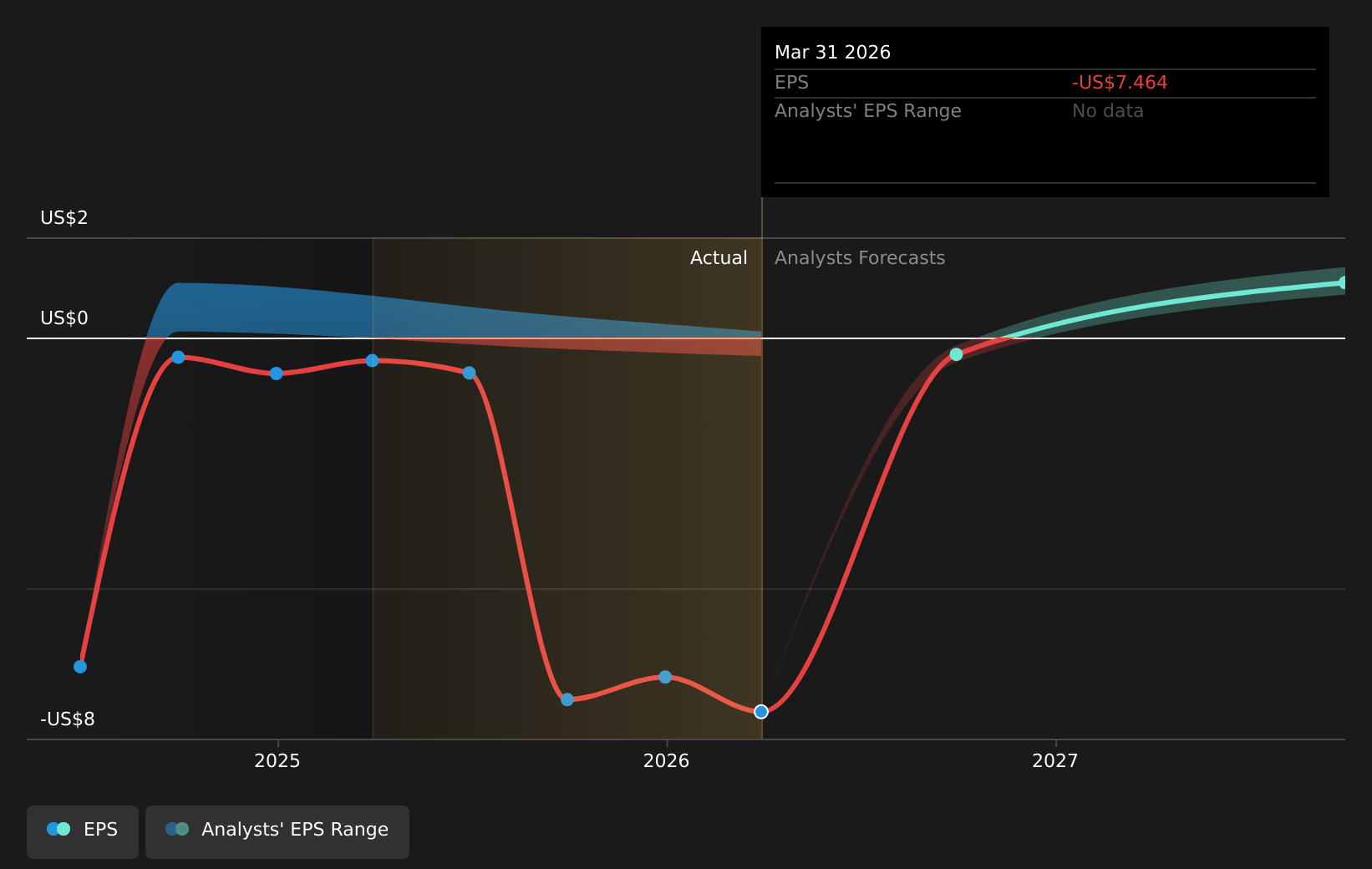Click the No data tooltip value

(x=1108, y=111)
